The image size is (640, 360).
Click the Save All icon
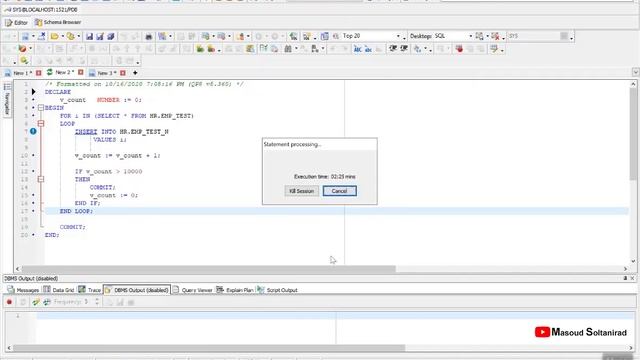point(111,37)
